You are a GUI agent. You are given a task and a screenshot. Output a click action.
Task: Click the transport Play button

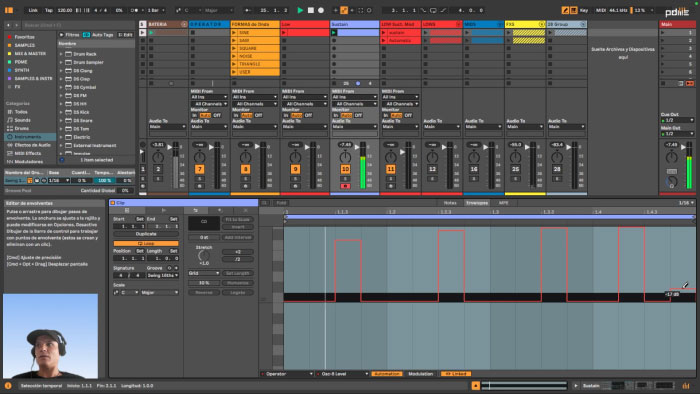pos(300,10)
